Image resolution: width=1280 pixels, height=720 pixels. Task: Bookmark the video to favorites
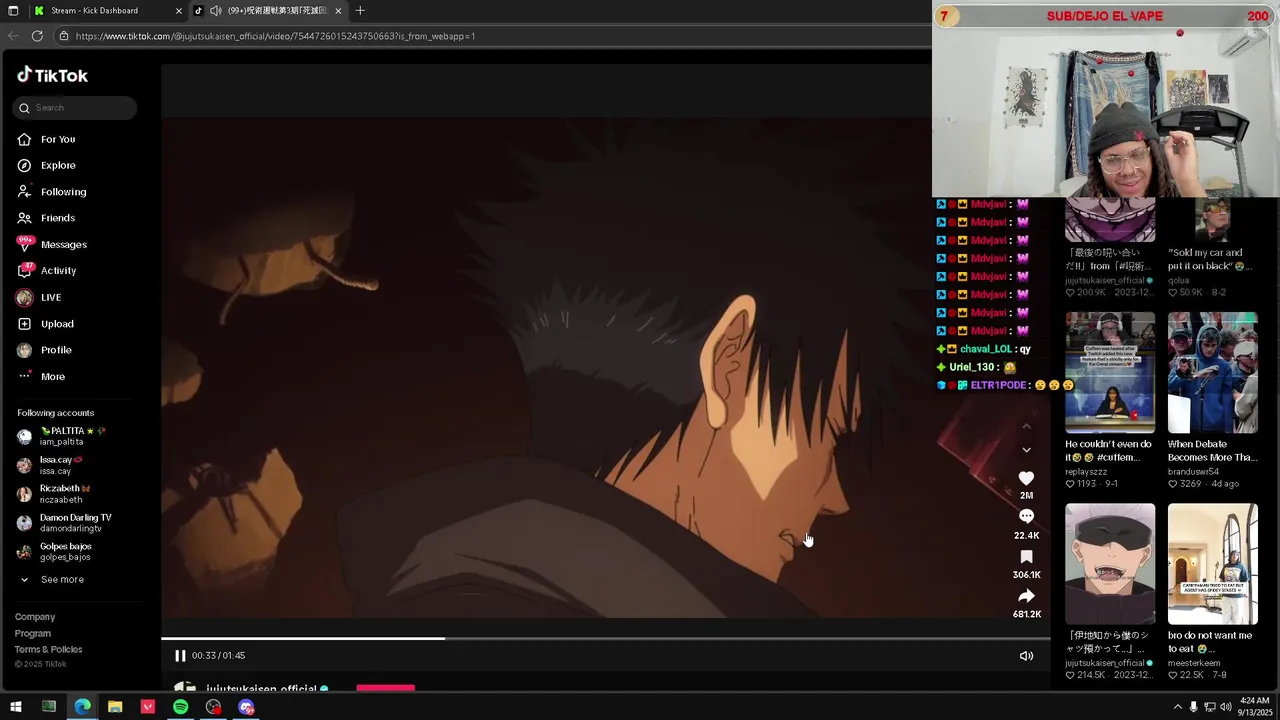point(1026,557)
